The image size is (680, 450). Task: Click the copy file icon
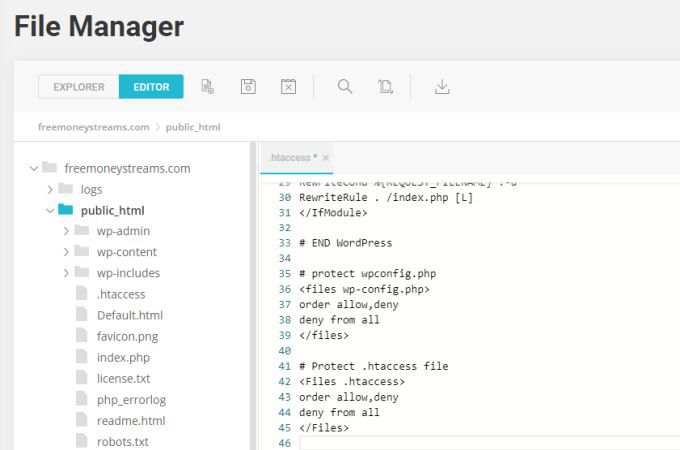point(385,87)
